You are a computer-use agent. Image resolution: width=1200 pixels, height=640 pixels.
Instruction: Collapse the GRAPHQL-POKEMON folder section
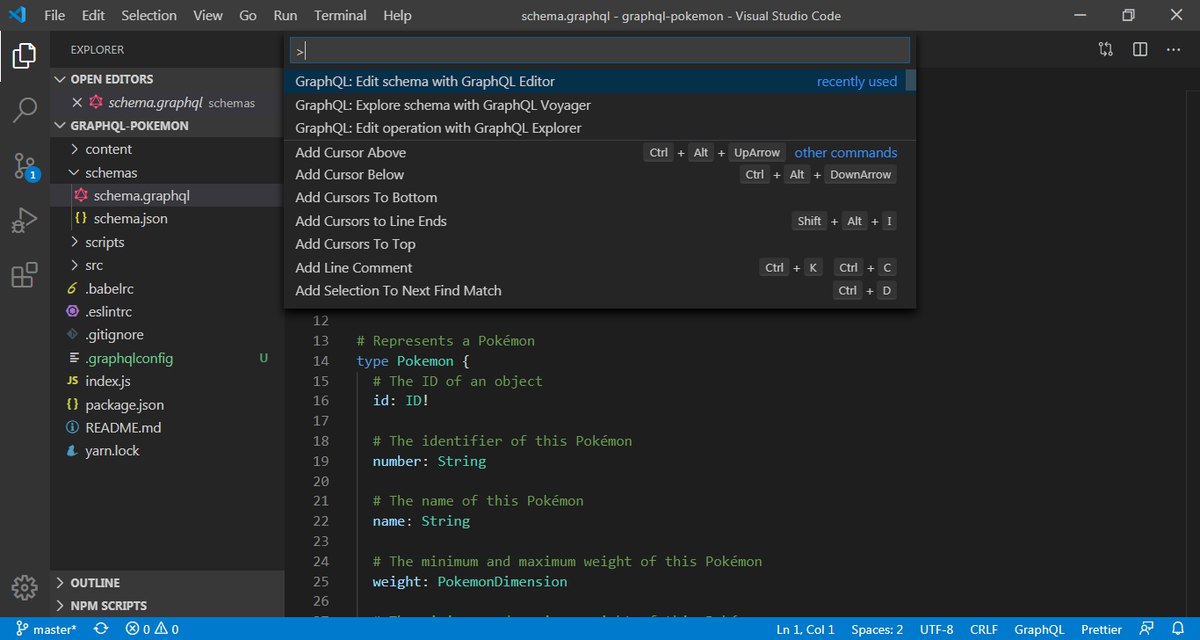[167, 126]
